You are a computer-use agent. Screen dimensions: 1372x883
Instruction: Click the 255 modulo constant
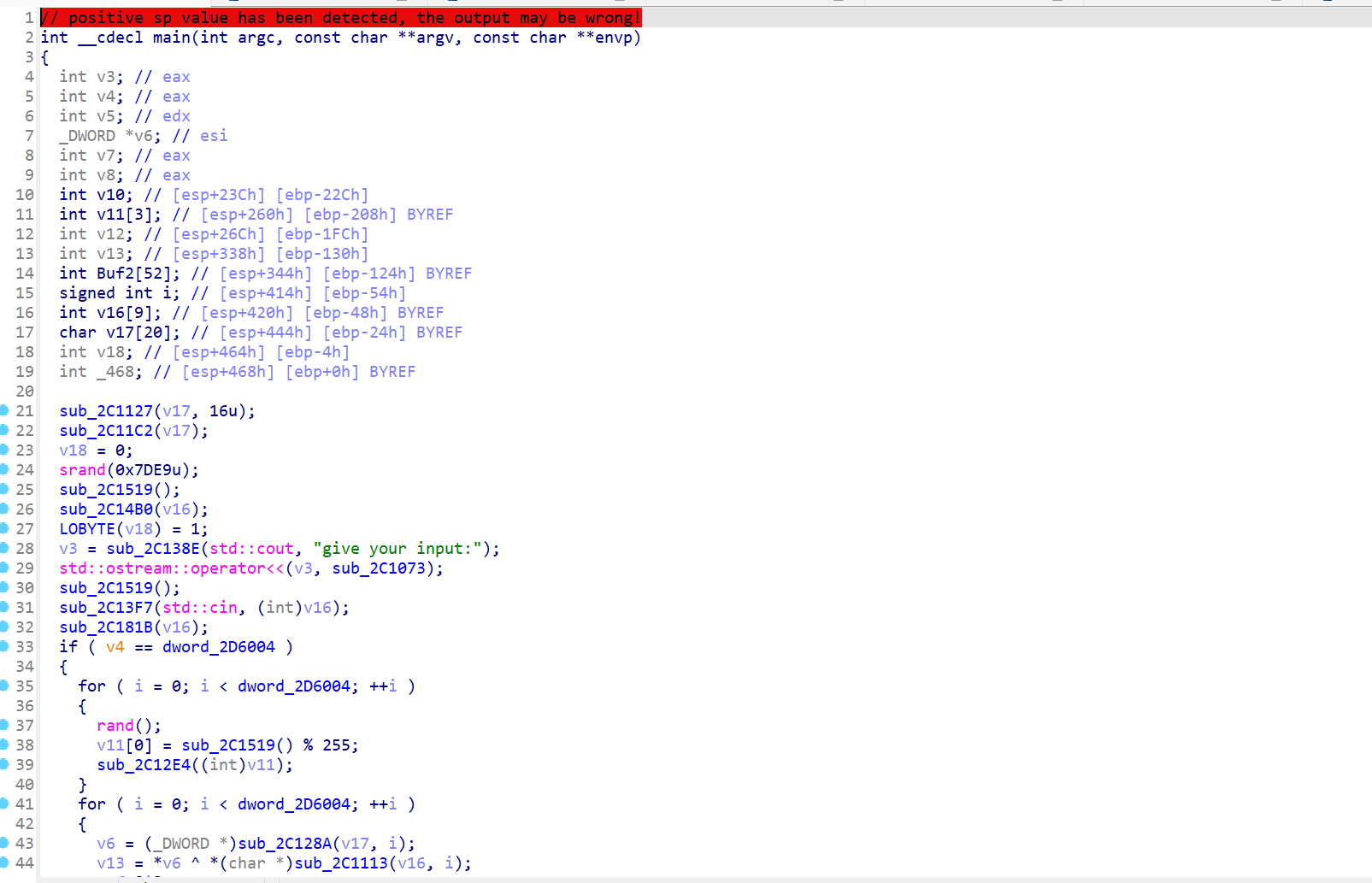coord(336,745)
